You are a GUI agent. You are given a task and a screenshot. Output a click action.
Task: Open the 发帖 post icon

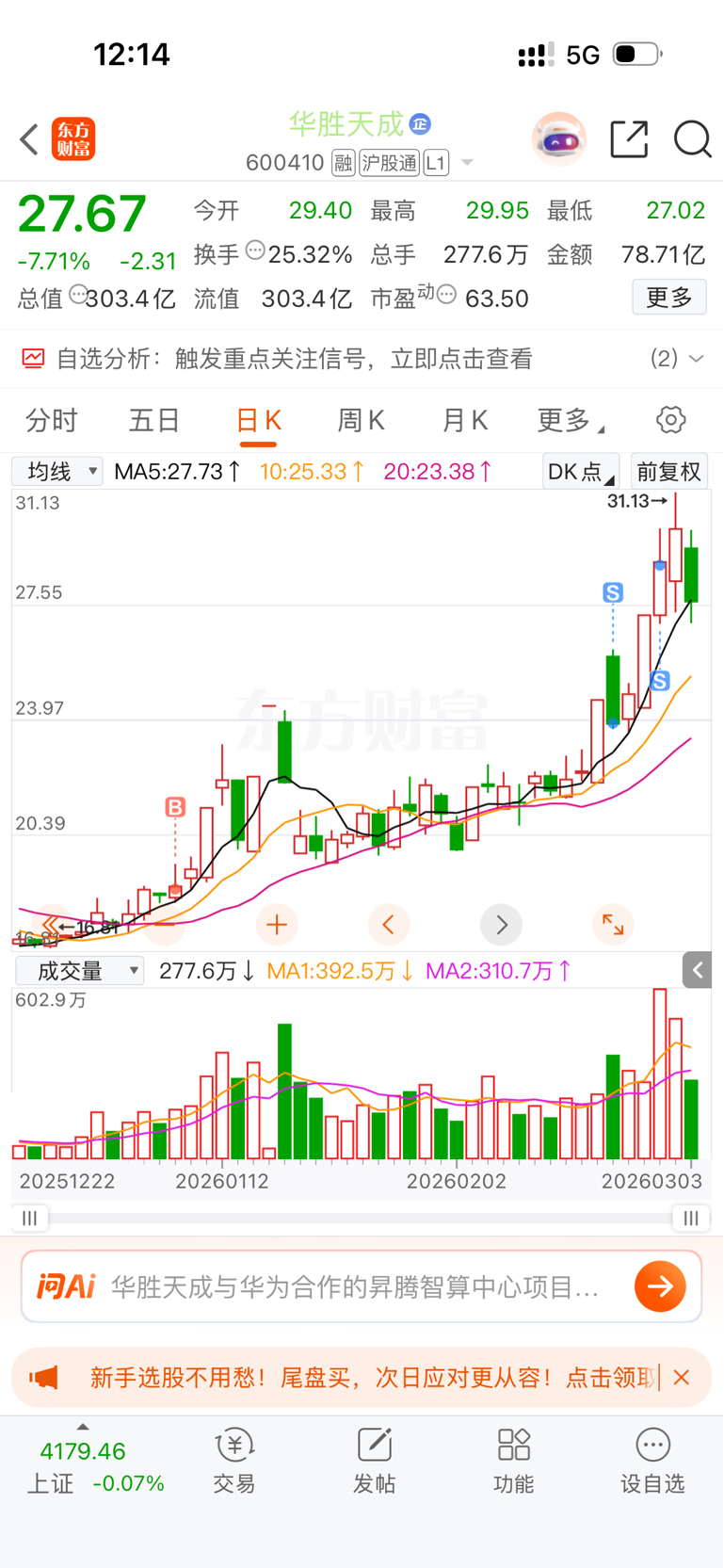click(374, 1461)
